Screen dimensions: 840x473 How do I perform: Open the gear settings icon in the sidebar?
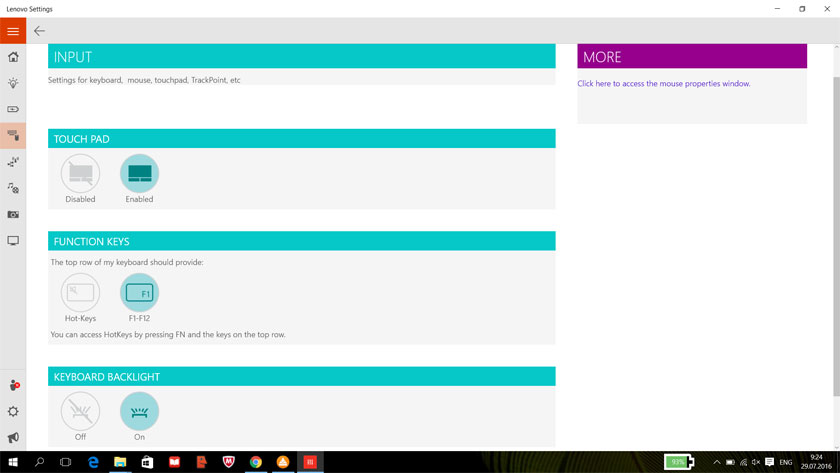(13, 411)
